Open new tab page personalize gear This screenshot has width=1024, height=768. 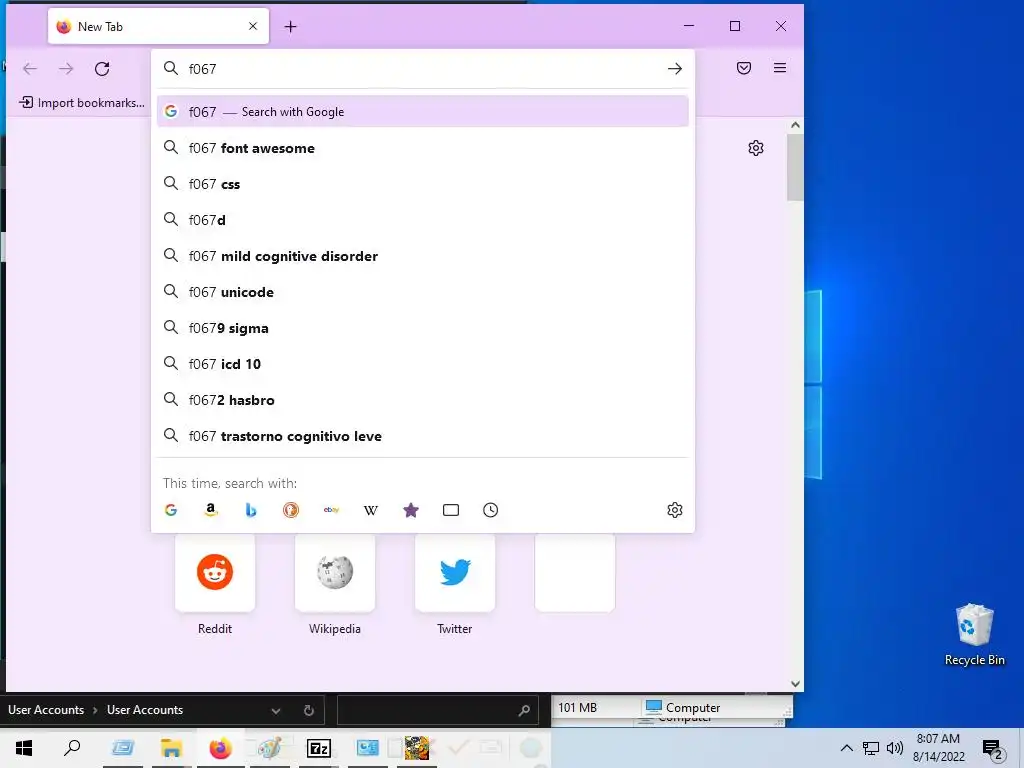coord(756,148)
